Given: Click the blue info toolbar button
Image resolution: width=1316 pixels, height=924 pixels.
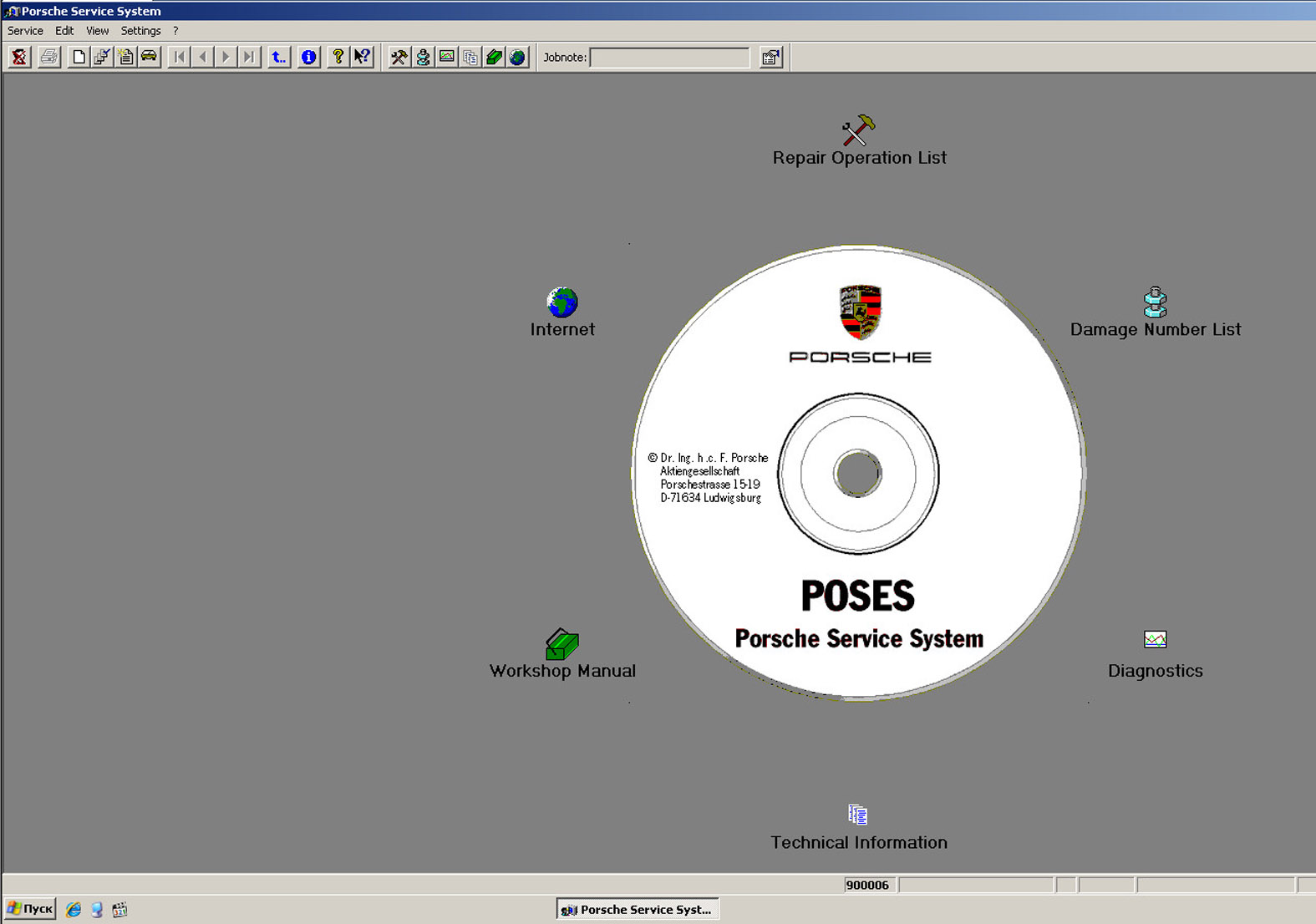Looking at the screenshot, I should [308, 57].
